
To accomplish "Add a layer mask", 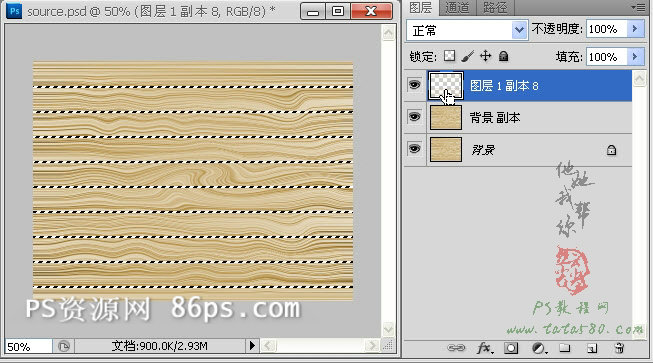I will click(x=511, y=348).
